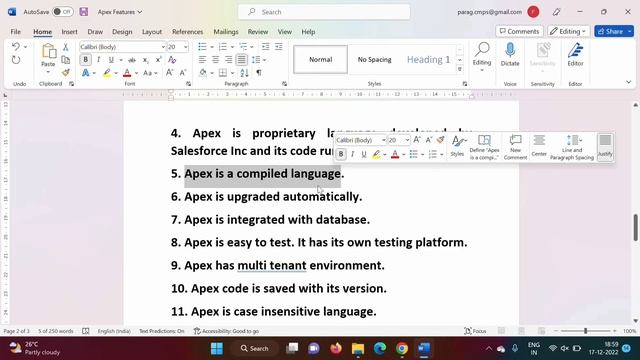Toggle Superscript formatting
This screenshot has width=640, height=360.
(x=158, y=60)
